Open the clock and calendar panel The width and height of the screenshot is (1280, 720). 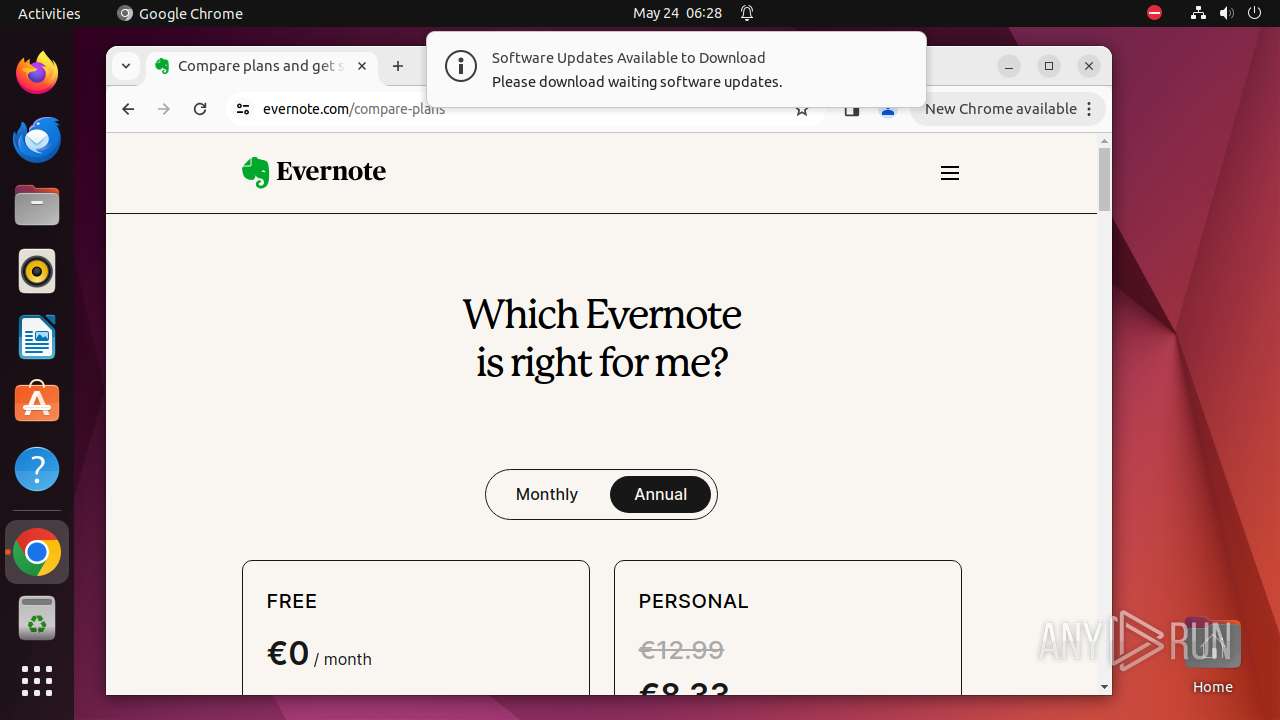coord(677,13)
